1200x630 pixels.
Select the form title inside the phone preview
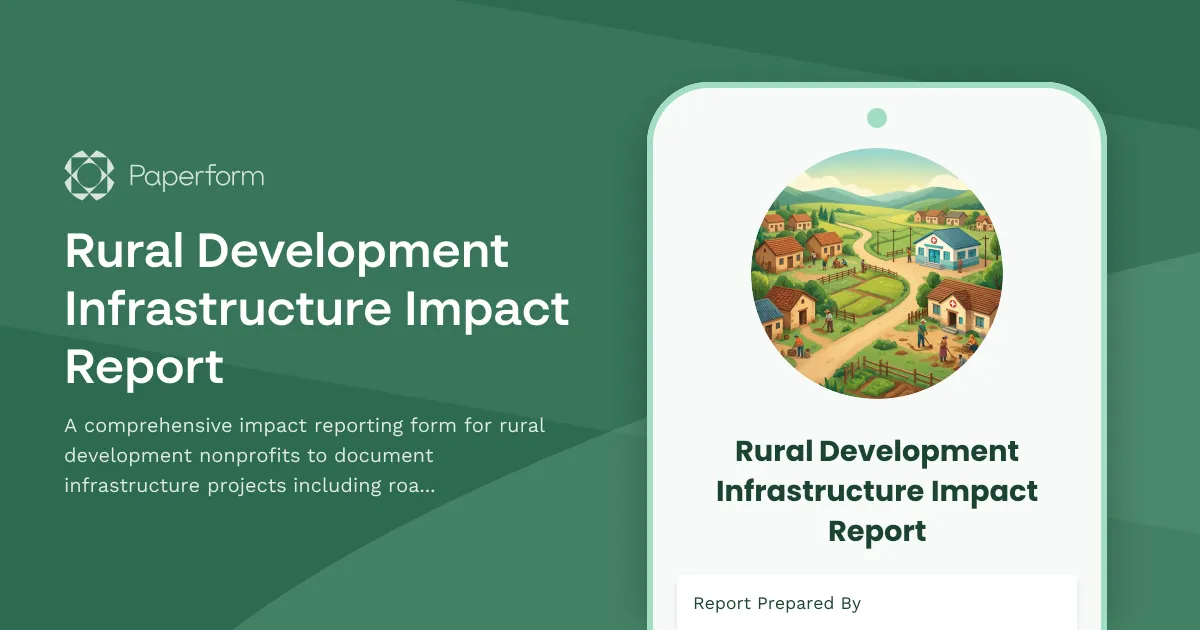click(877, 491)
